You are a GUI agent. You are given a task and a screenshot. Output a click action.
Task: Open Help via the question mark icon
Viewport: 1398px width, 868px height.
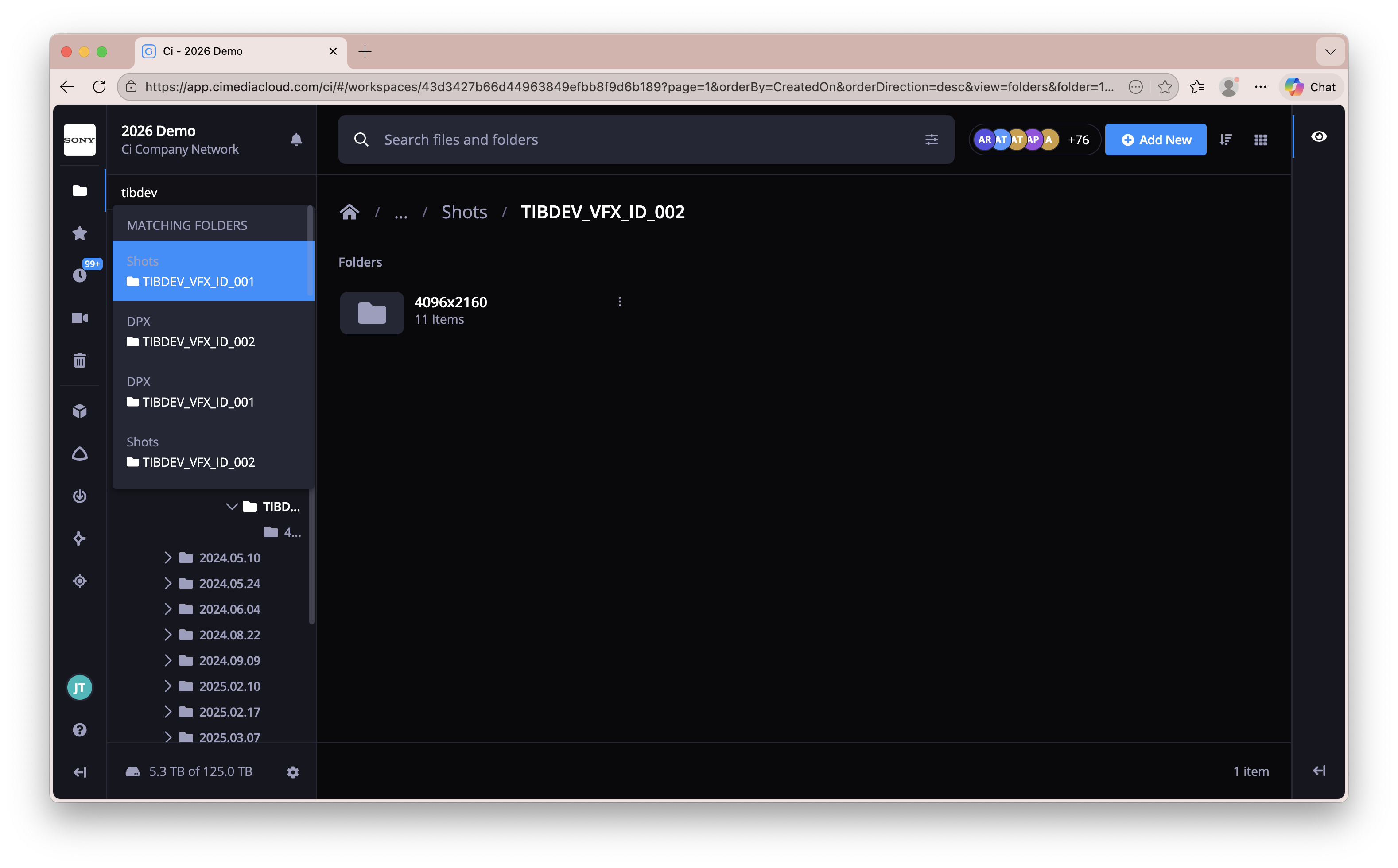pyautogui.click(x=79, y=730)
